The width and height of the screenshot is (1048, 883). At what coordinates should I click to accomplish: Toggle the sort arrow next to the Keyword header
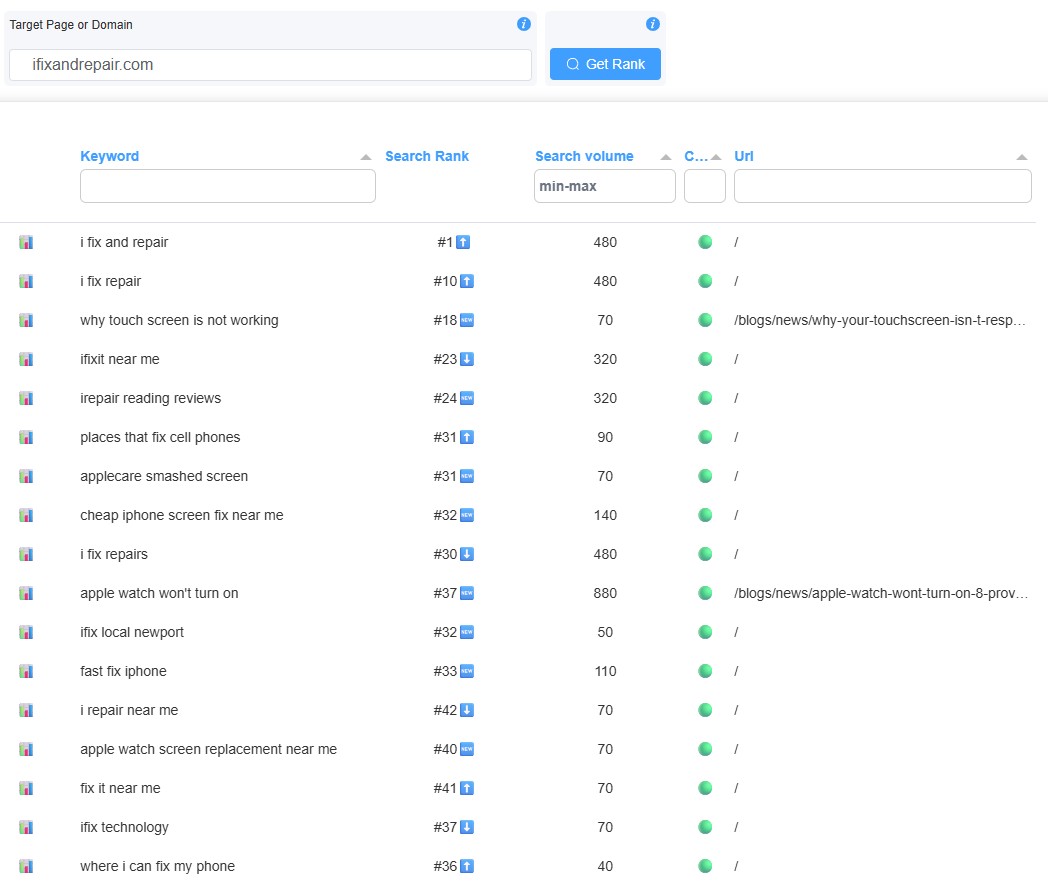click(366, 157)
